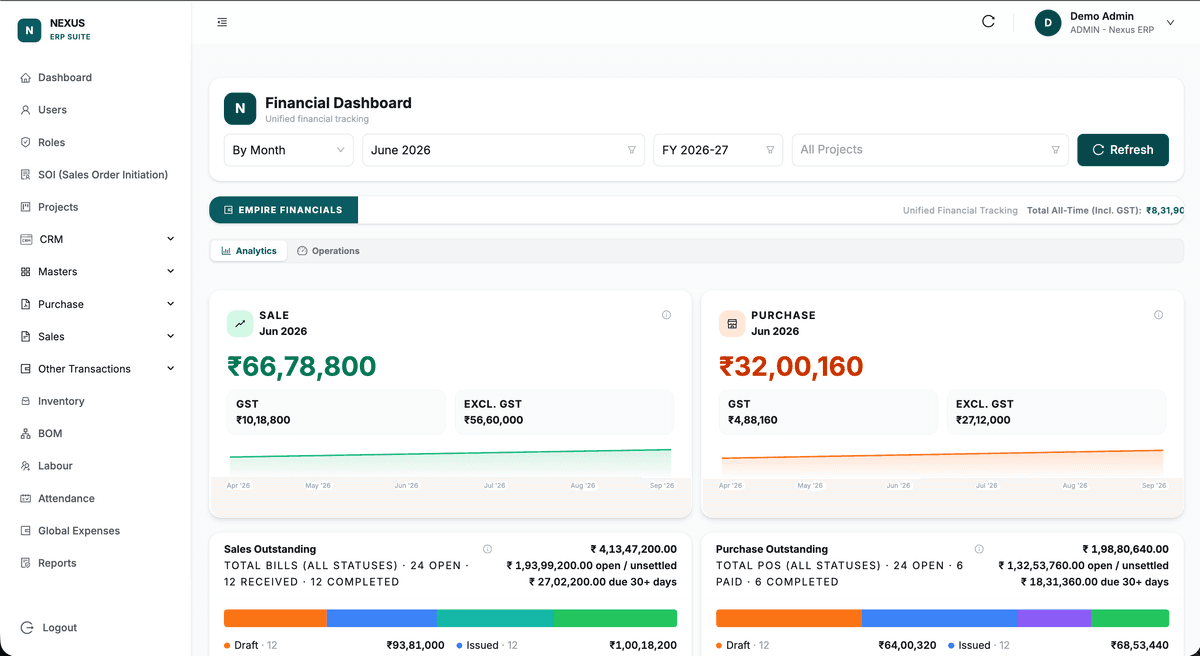Click the green SALE trend chart icon
This screenshot has height=656, width=1200.
coord(240,323)
